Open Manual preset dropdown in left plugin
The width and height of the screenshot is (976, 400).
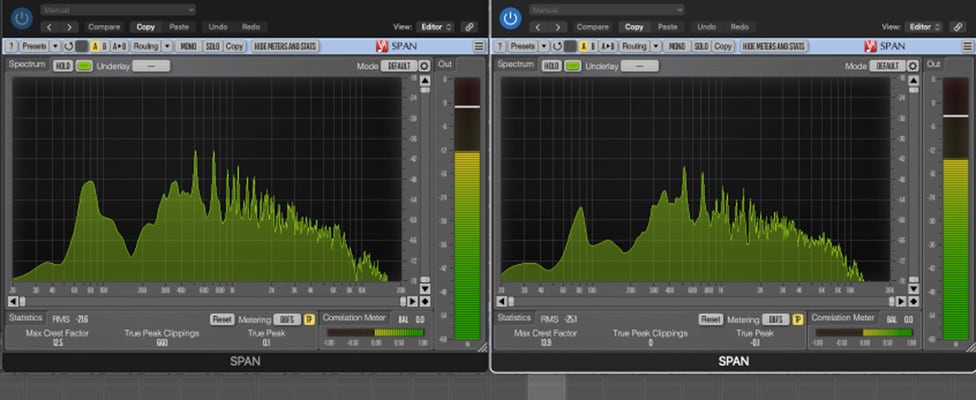point(118,9)
